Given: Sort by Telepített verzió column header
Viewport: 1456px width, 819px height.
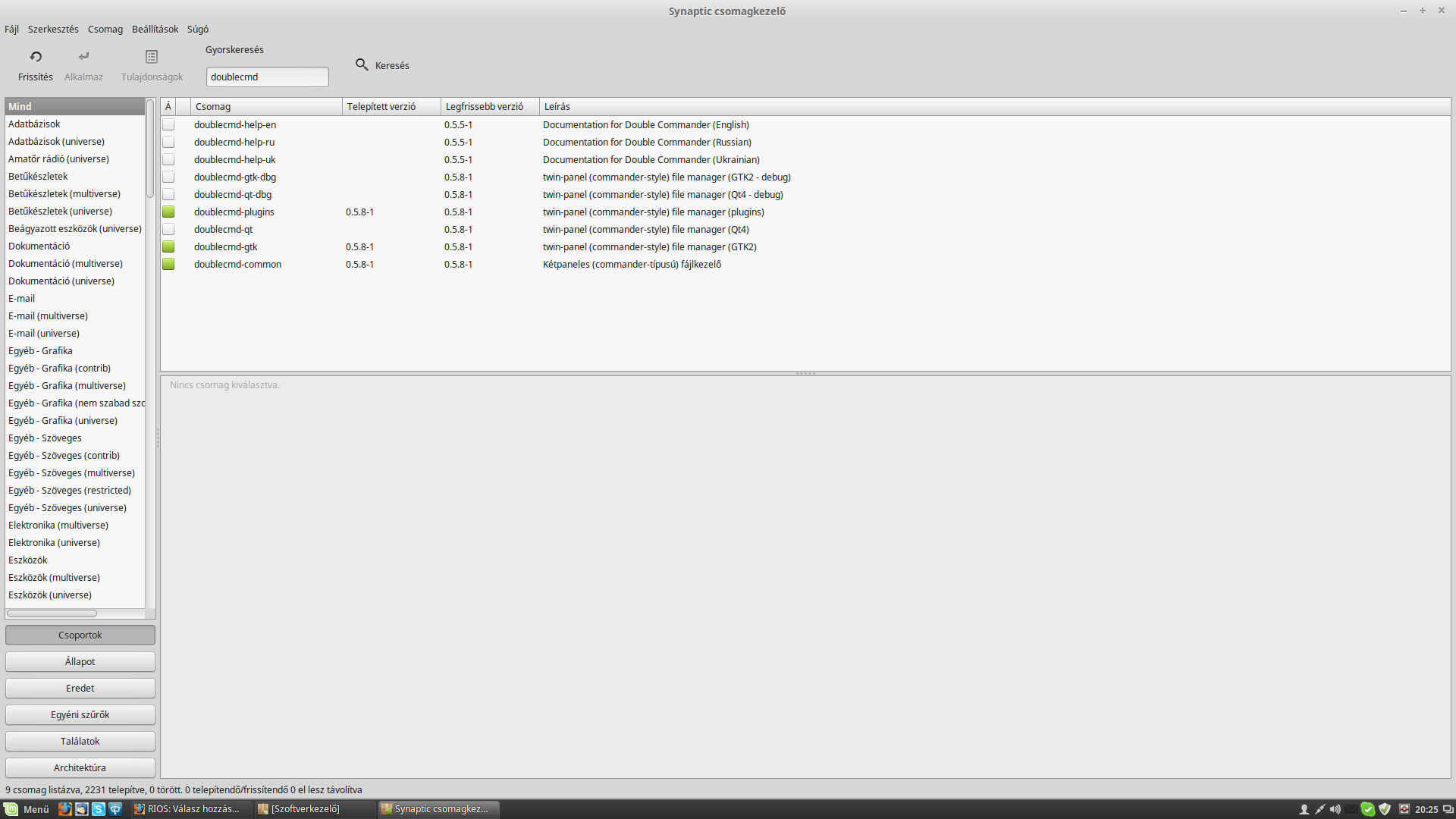Looking at the screenshot, I should pyautogui.click(x=391, y=107).
